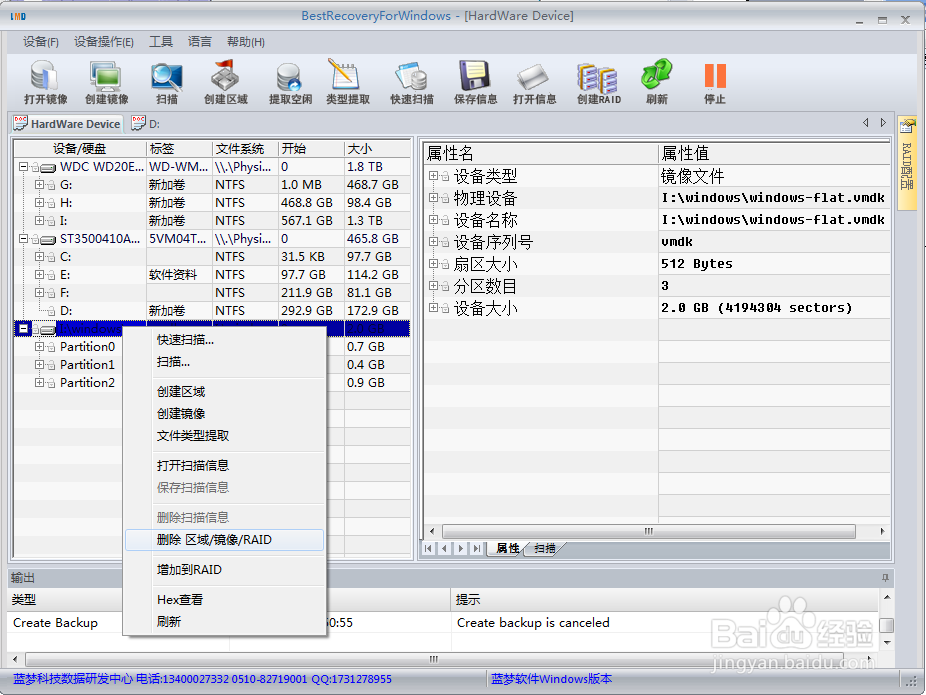
Task: Click the tab scroll right arrow
Action: pos(883,123)
